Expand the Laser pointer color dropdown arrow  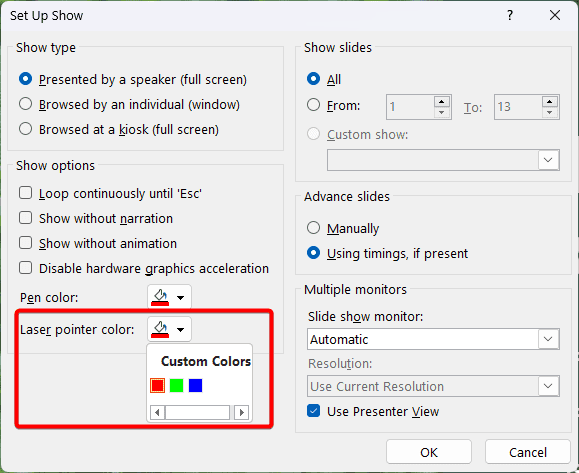click(x=180, y=329)
